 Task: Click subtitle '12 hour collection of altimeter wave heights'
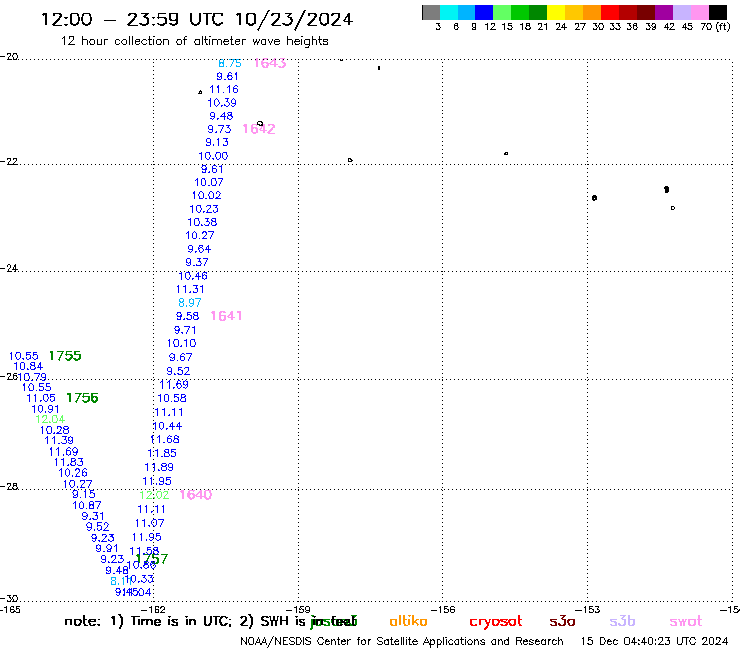pyautogui.click(x=194, y=41)
